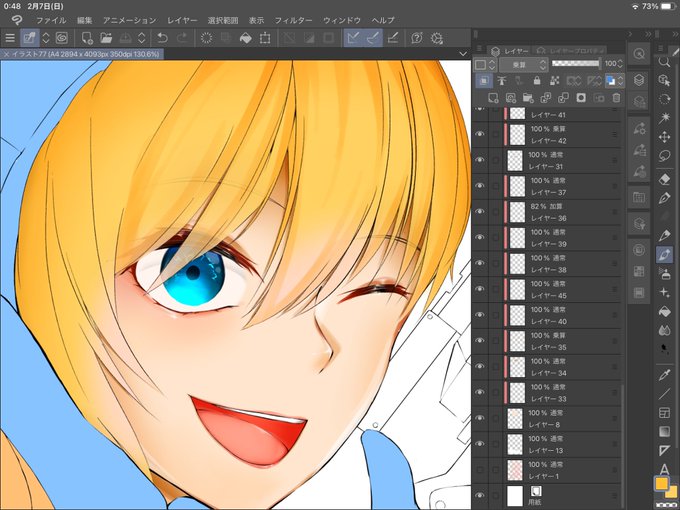Open the フィルター menu
Screen dimensions: 680x510
[x=293, y=20]
